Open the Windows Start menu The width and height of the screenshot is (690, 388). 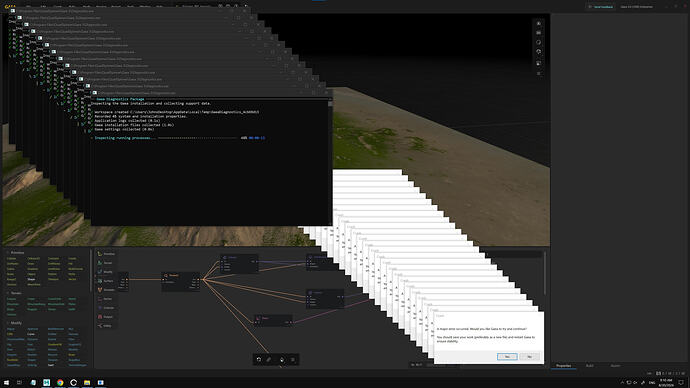[6, 383]
